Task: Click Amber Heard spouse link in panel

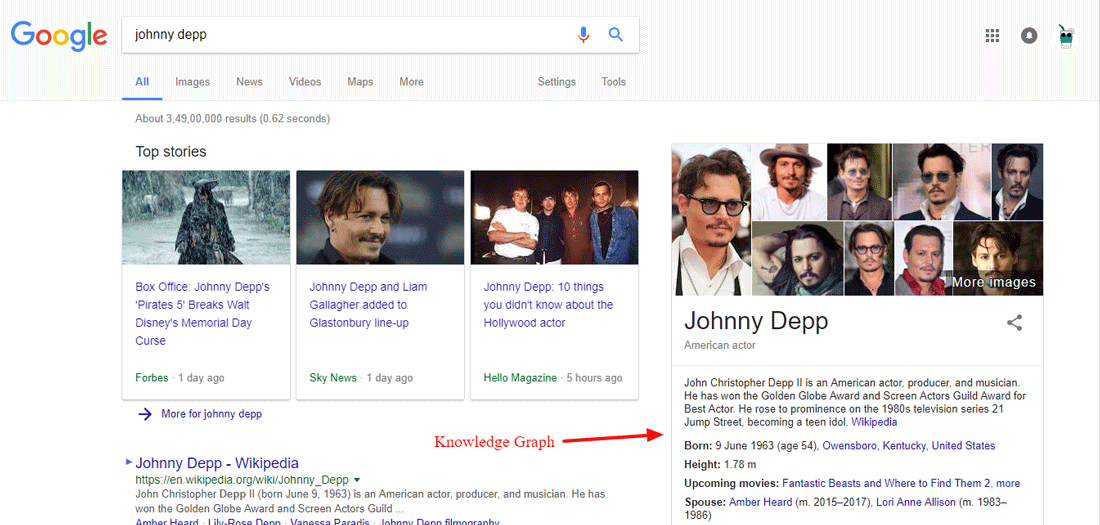Action: [760, 503]
